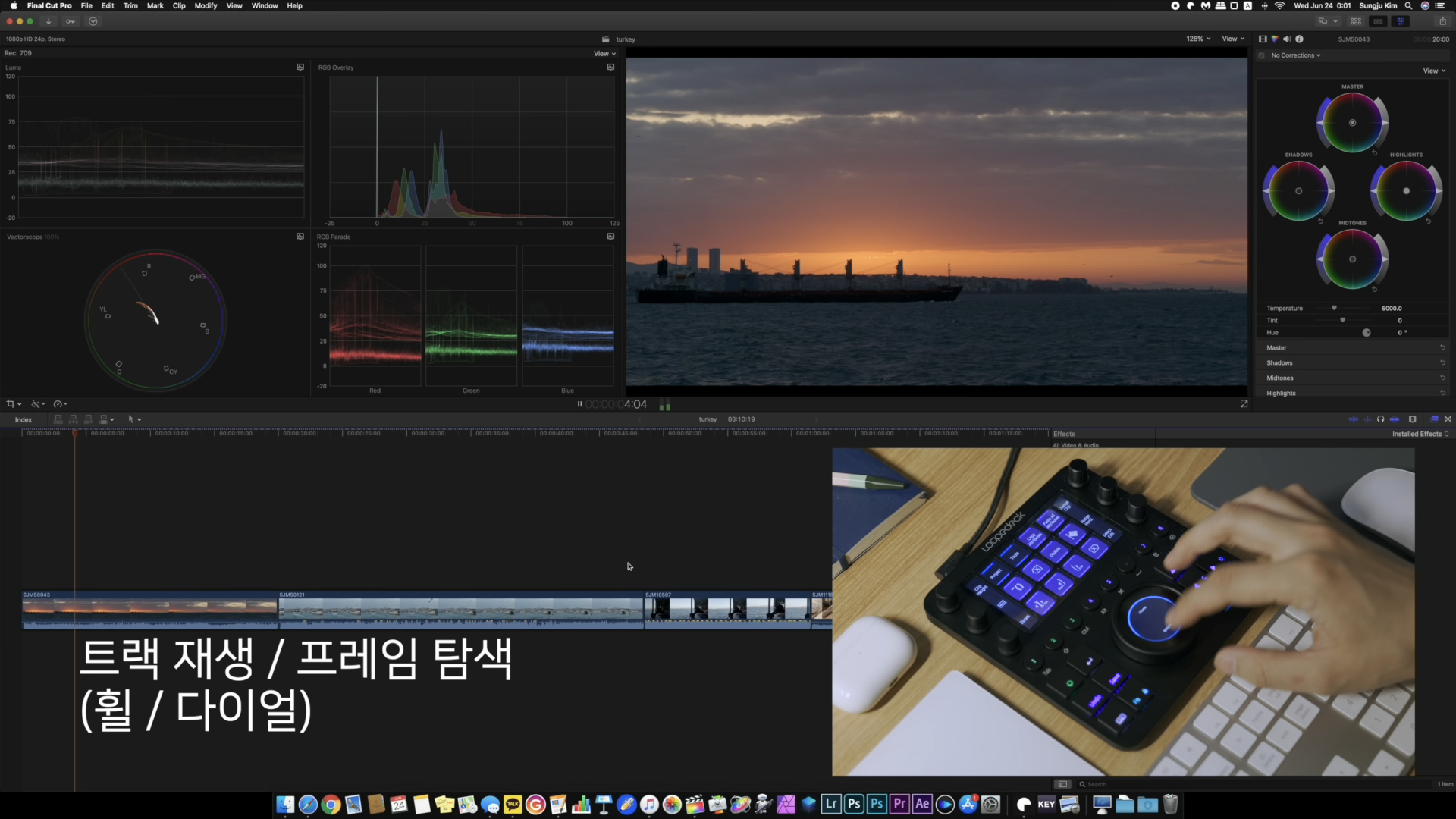Open the No Corrections dropdown
The width and height of the screenshot is (1456, 819).
(1296, 55)
